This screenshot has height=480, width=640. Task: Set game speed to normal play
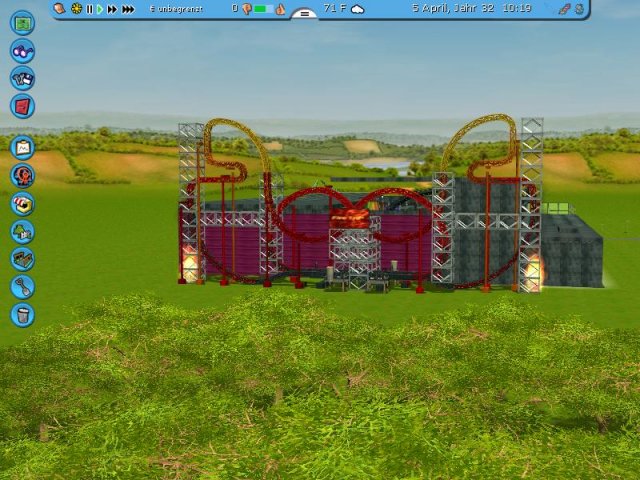[100, 9]
